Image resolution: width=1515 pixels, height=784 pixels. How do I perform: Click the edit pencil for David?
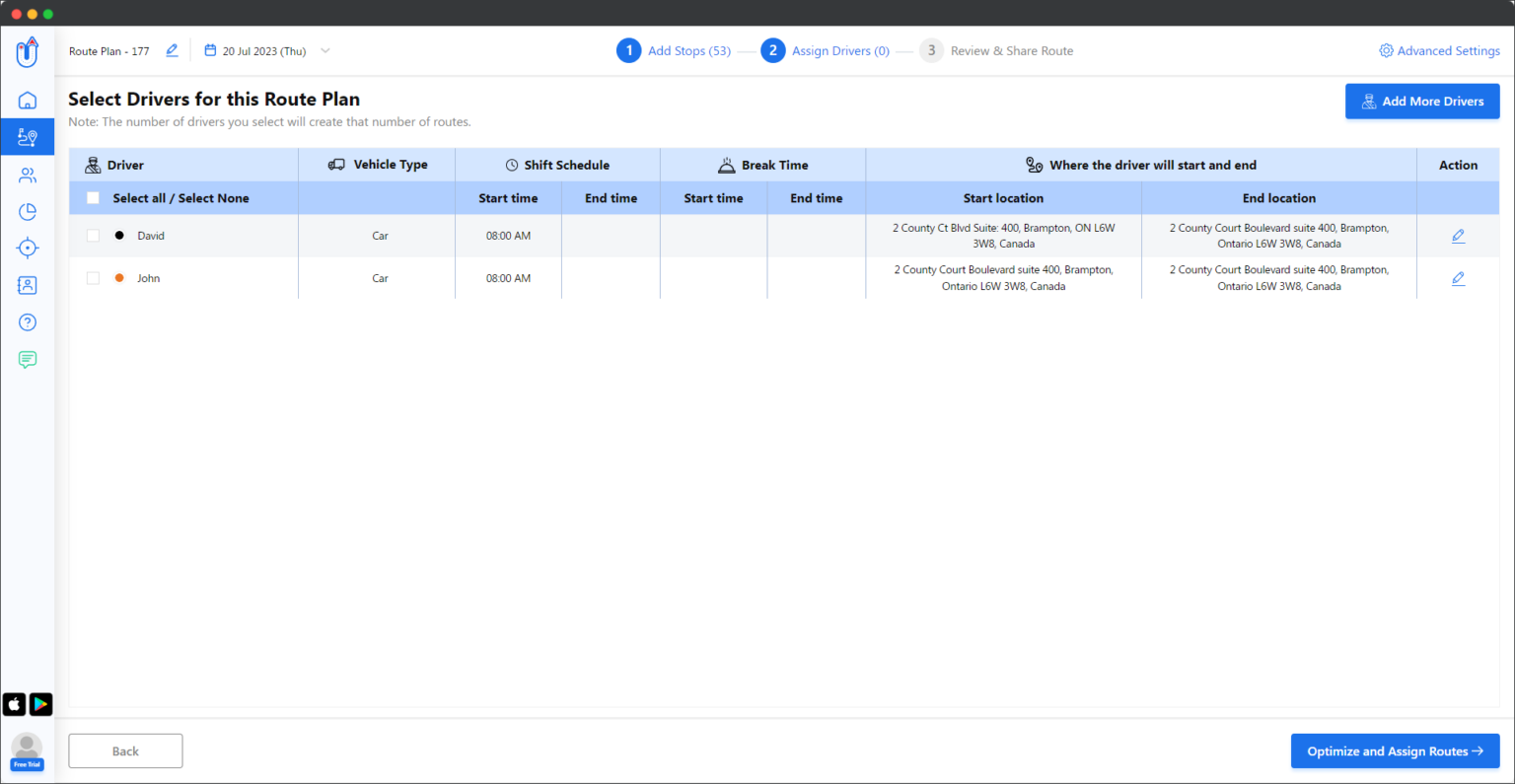pyautogui.click(x=1458, y=236)
